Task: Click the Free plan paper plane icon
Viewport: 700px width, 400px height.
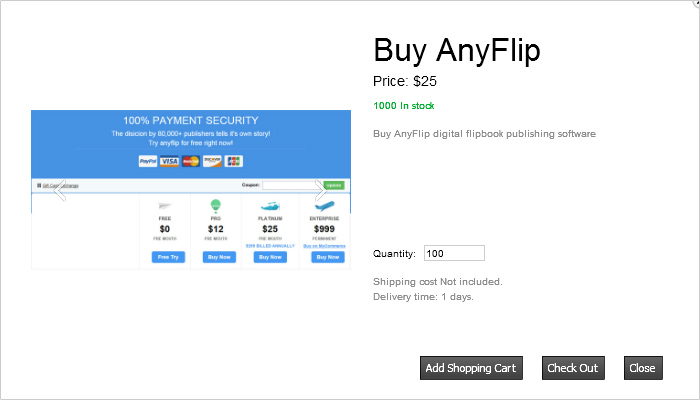Action: click(x=165, y=206)
